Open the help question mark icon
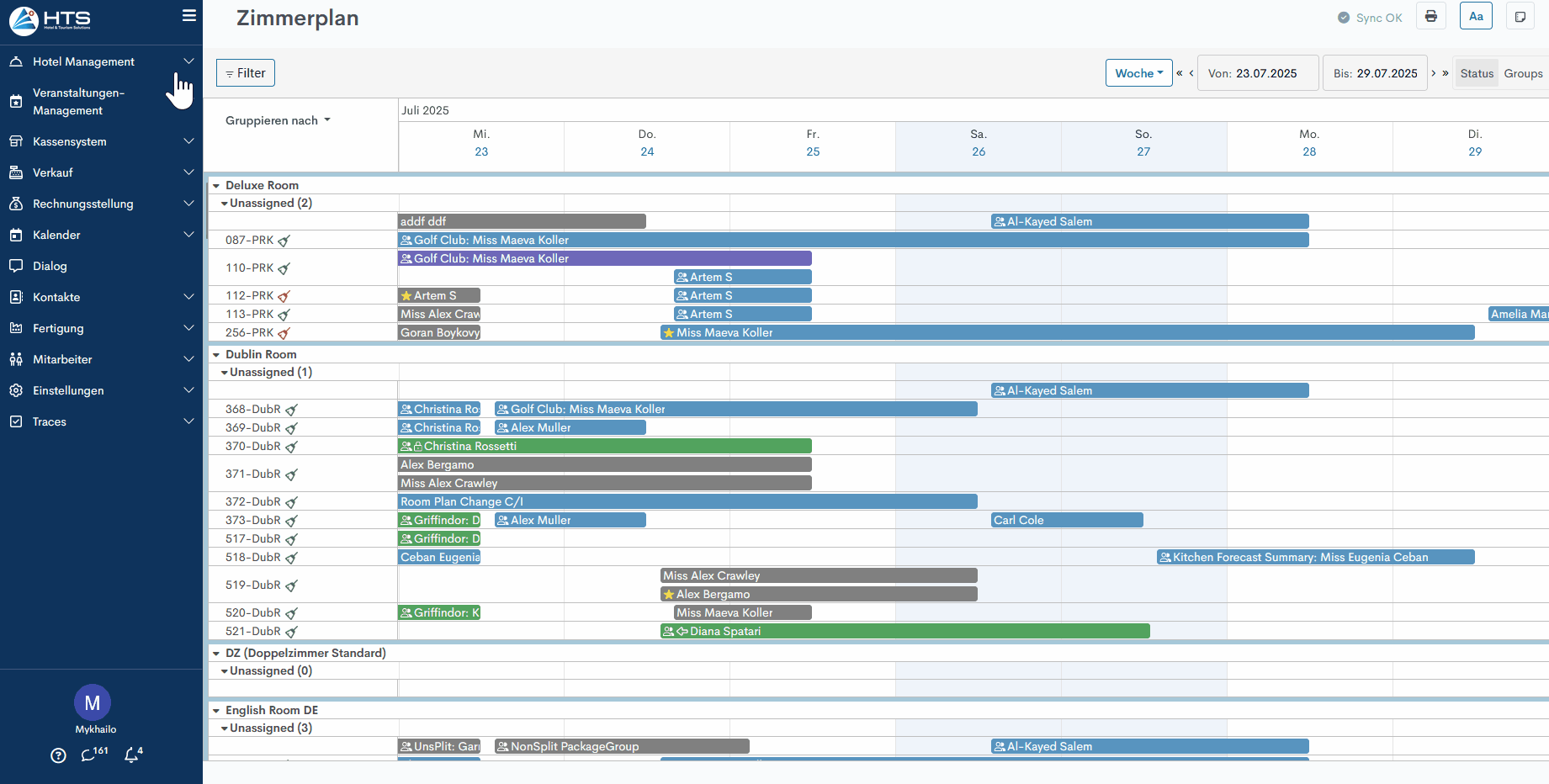Viewport: 1549px width, 784px height. coord(58,755)
